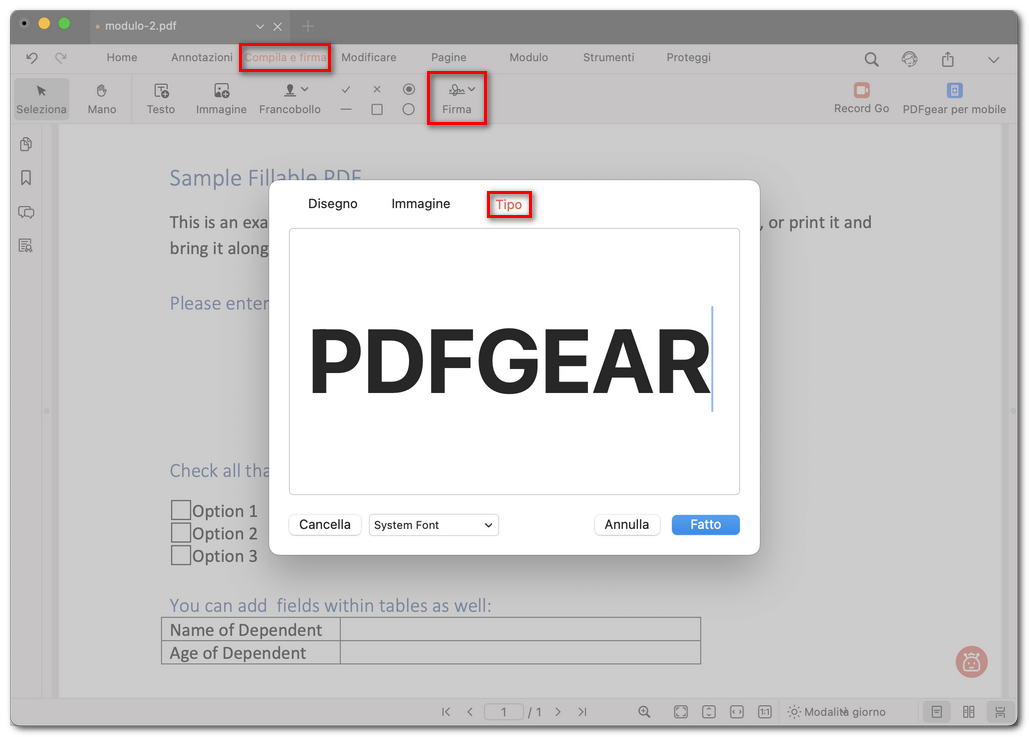Image resolution: width=1029 pixels, height=737 pixels.
Task: Click the Fatto button
Action: (x=705, y=524)
